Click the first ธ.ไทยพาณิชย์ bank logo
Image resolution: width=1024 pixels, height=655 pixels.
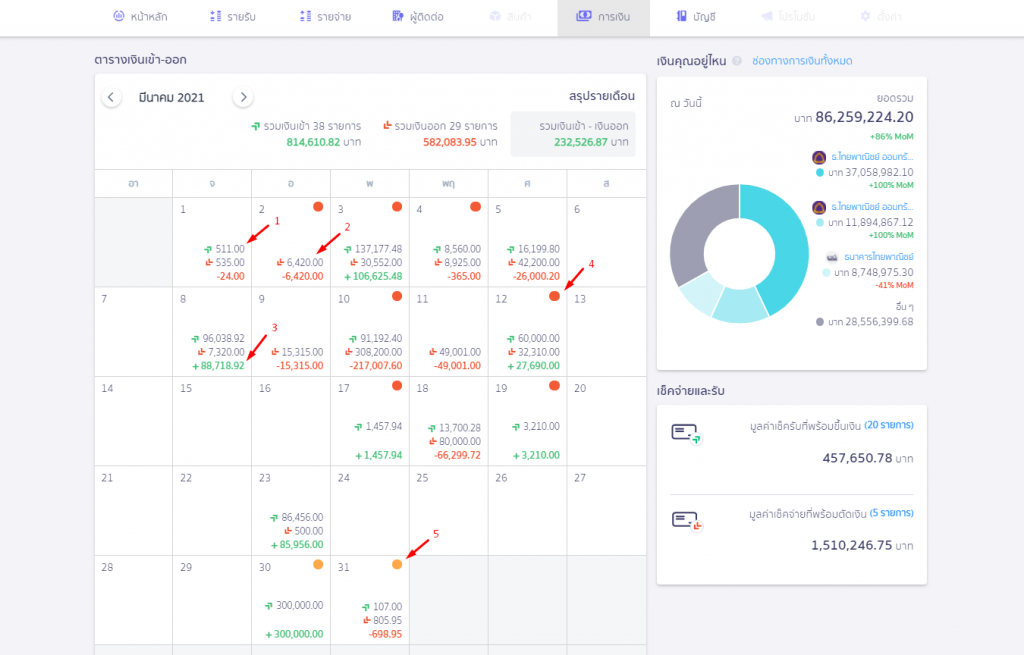tap(819, 157)
